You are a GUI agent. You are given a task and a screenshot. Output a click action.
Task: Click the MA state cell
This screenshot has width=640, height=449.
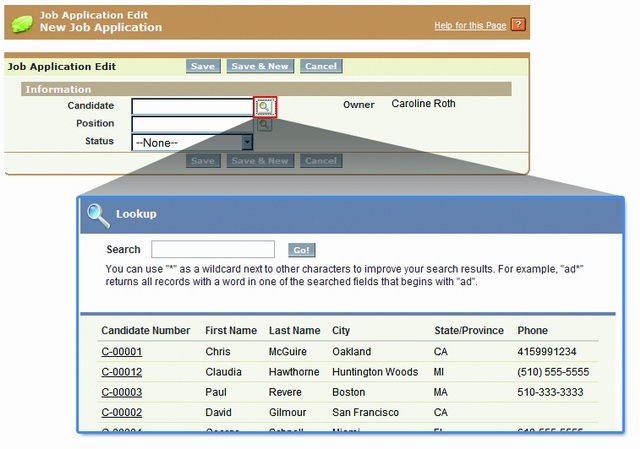click(441, 392)
